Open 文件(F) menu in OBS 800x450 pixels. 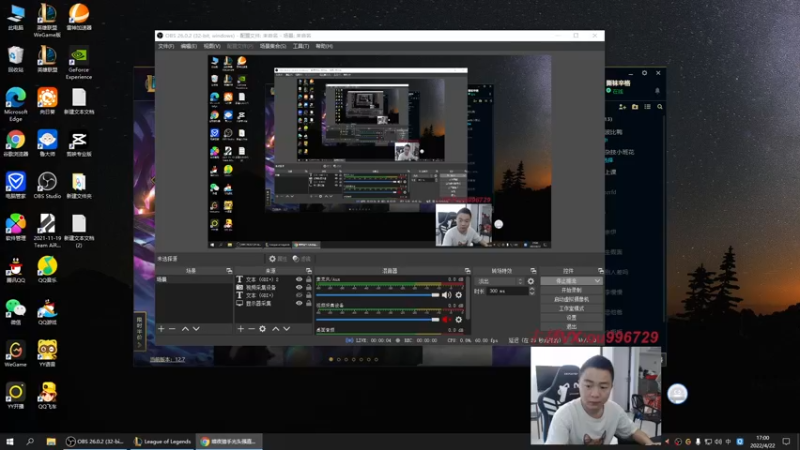[x=166, y=46]
